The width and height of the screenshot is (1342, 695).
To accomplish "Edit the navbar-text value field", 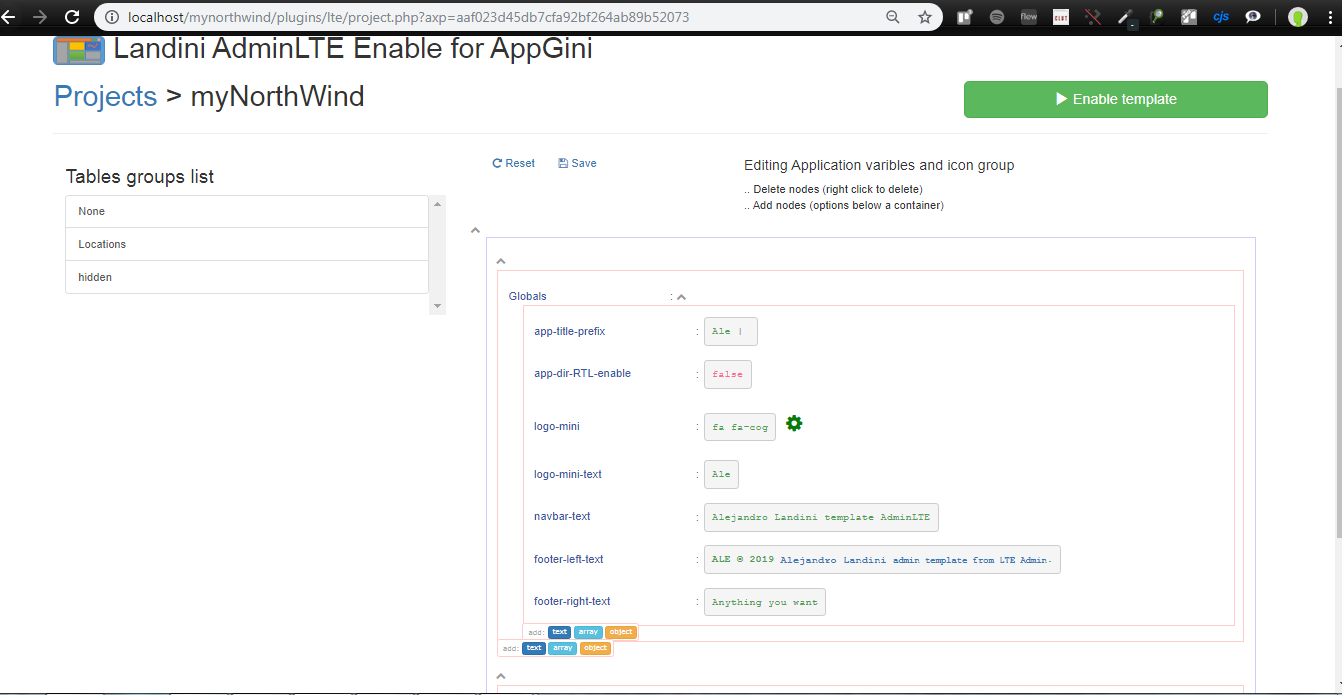I will (x=821, y=517).
